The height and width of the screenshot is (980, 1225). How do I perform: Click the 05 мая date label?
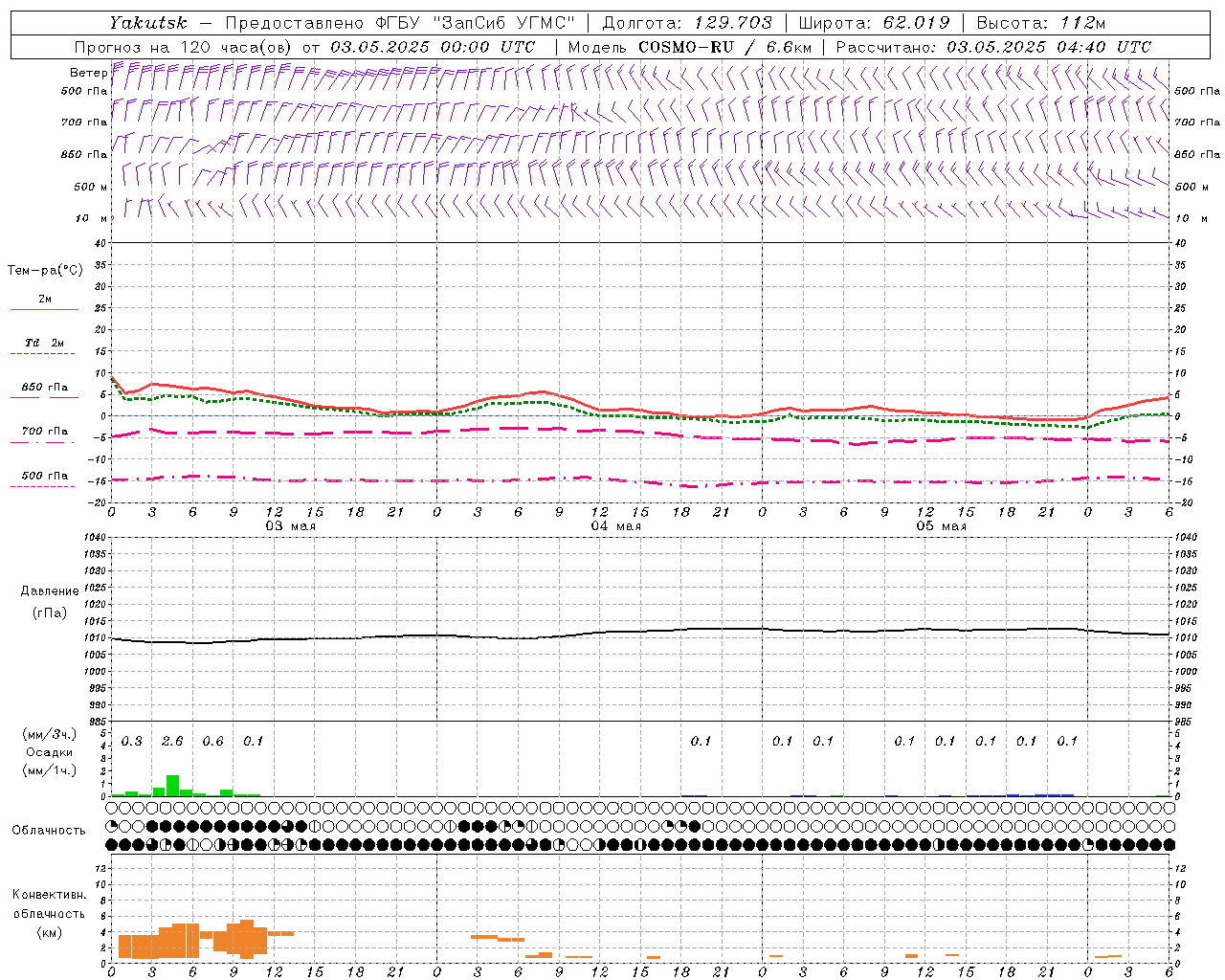(941, 526)
